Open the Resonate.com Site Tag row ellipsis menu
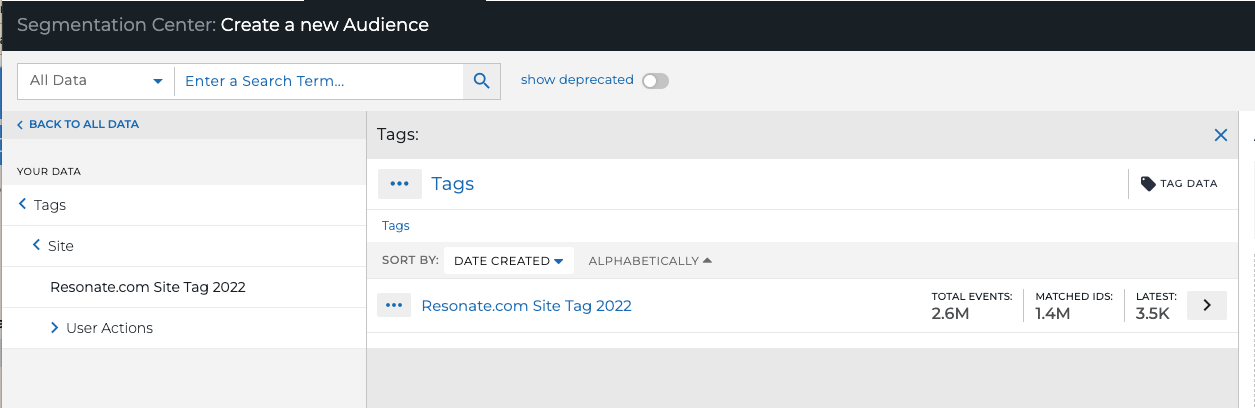This screenshot has height=408, width=1255. pos(394,306)
